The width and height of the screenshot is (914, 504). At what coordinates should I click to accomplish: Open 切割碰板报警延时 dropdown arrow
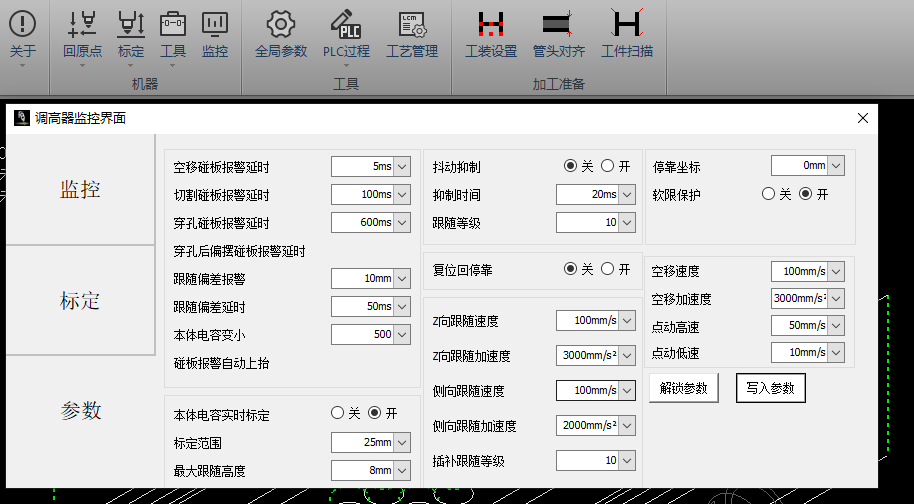[x=402, y=194]
